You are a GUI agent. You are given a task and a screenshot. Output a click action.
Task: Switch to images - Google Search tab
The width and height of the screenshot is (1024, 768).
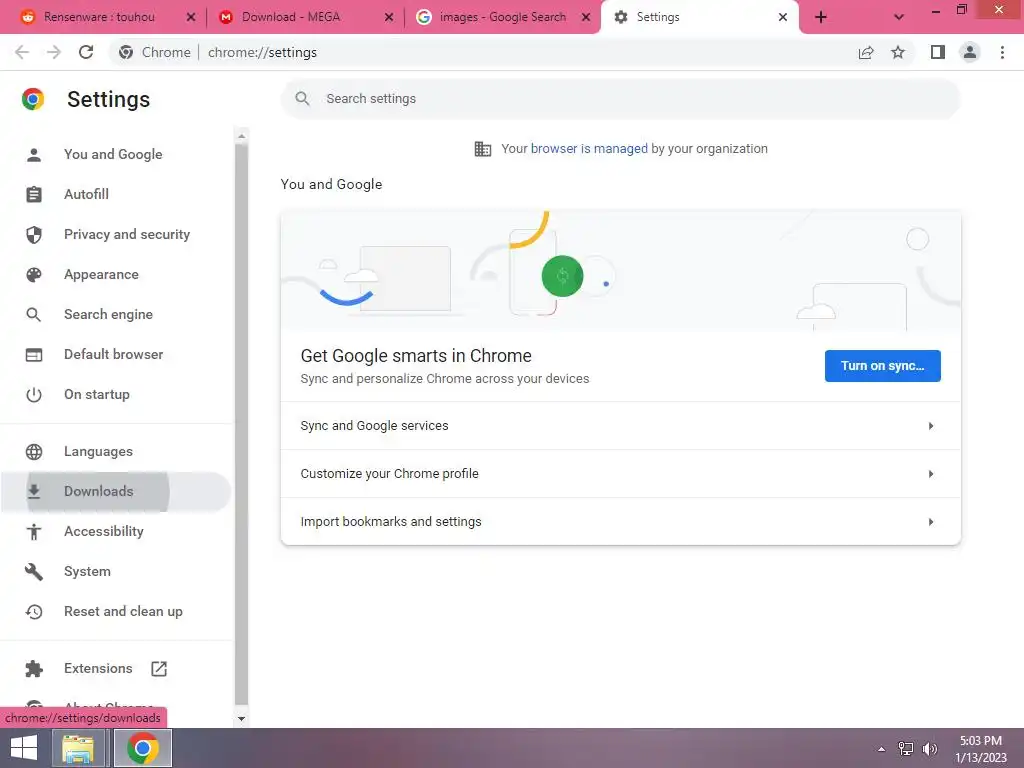pyautogui.click(x=503, y=17)
